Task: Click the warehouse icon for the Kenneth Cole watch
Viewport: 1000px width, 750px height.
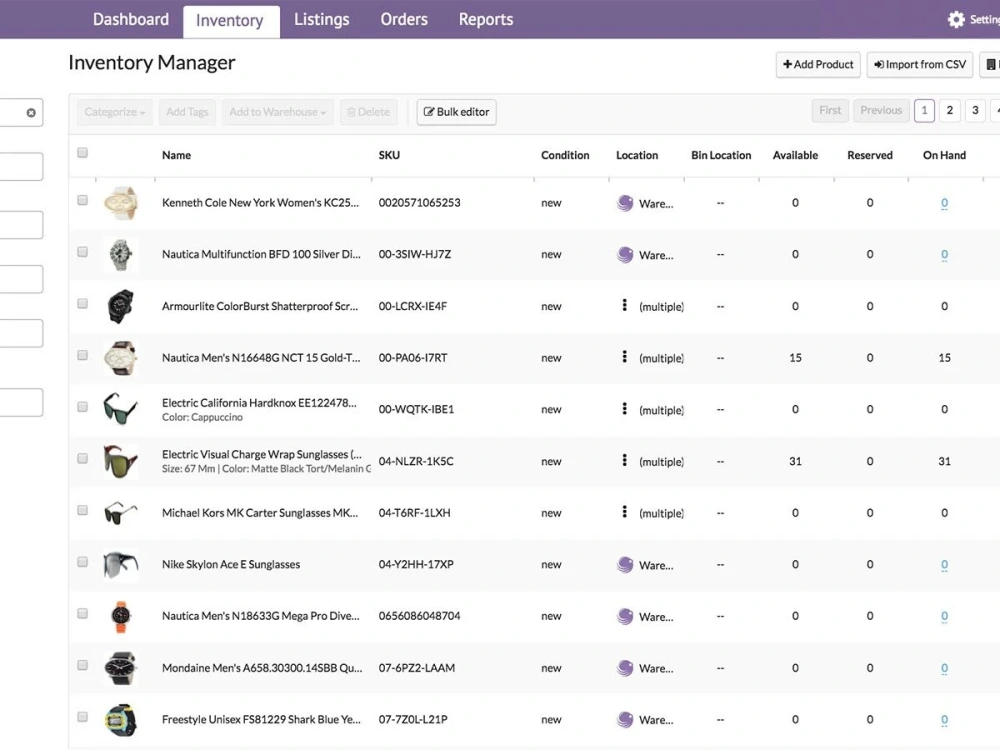Action: pos(625,203)
